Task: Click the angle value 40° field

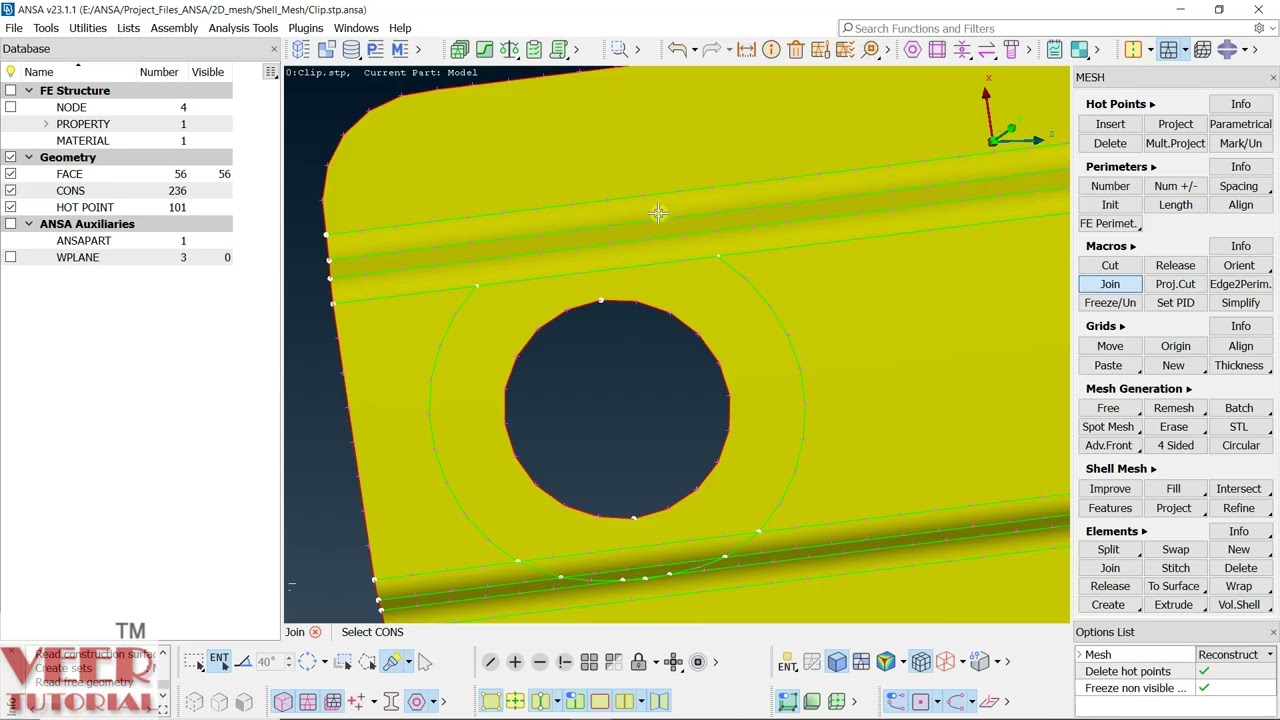Action: click(270, 662)
